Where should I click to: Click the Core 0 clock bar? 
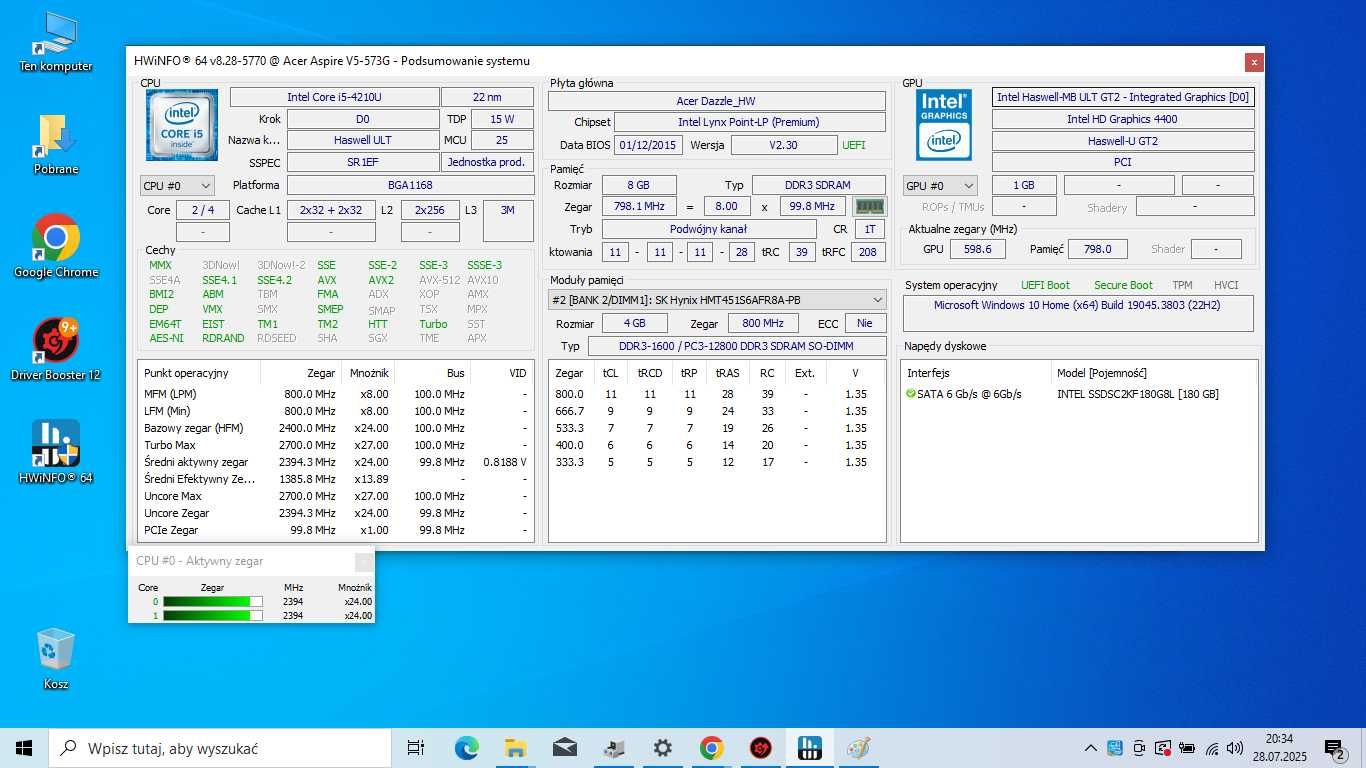click(213, 601)
